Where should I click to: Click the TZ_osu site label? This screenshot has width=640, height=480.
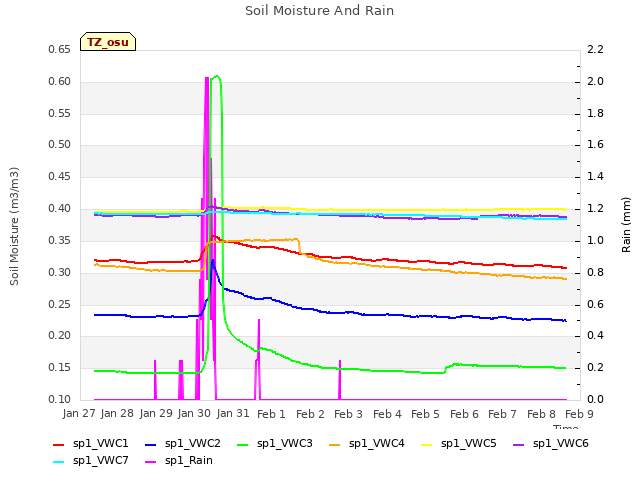(108, 42)
